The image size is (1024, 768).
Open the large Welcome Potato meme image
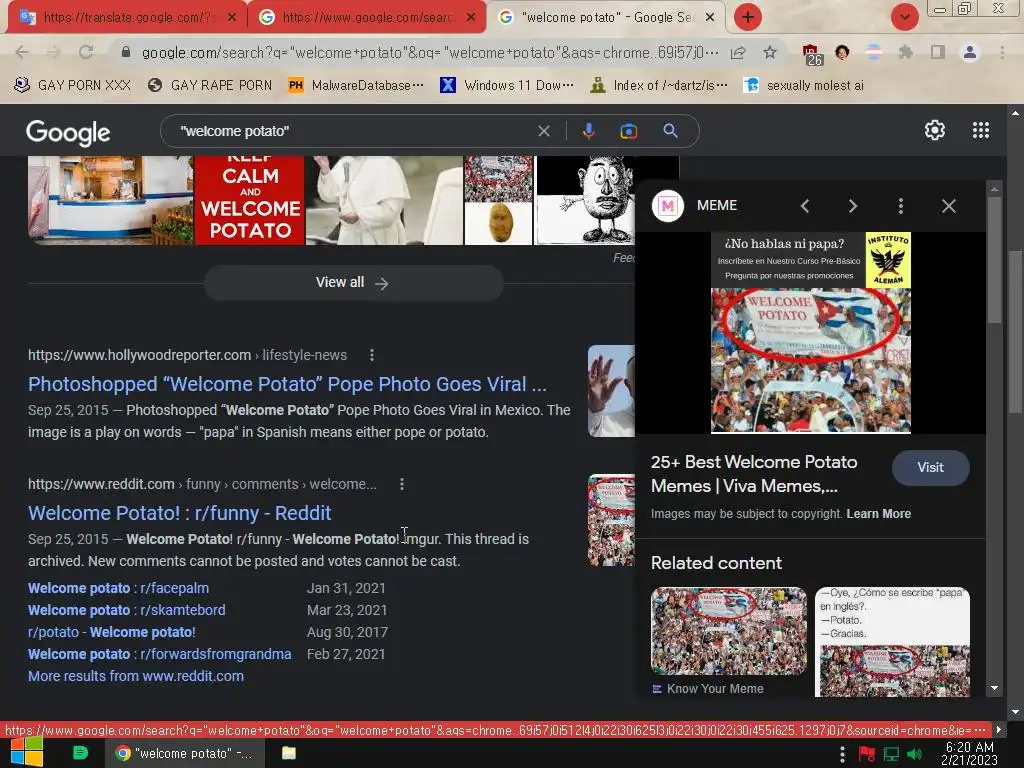[x=810, y=333]
